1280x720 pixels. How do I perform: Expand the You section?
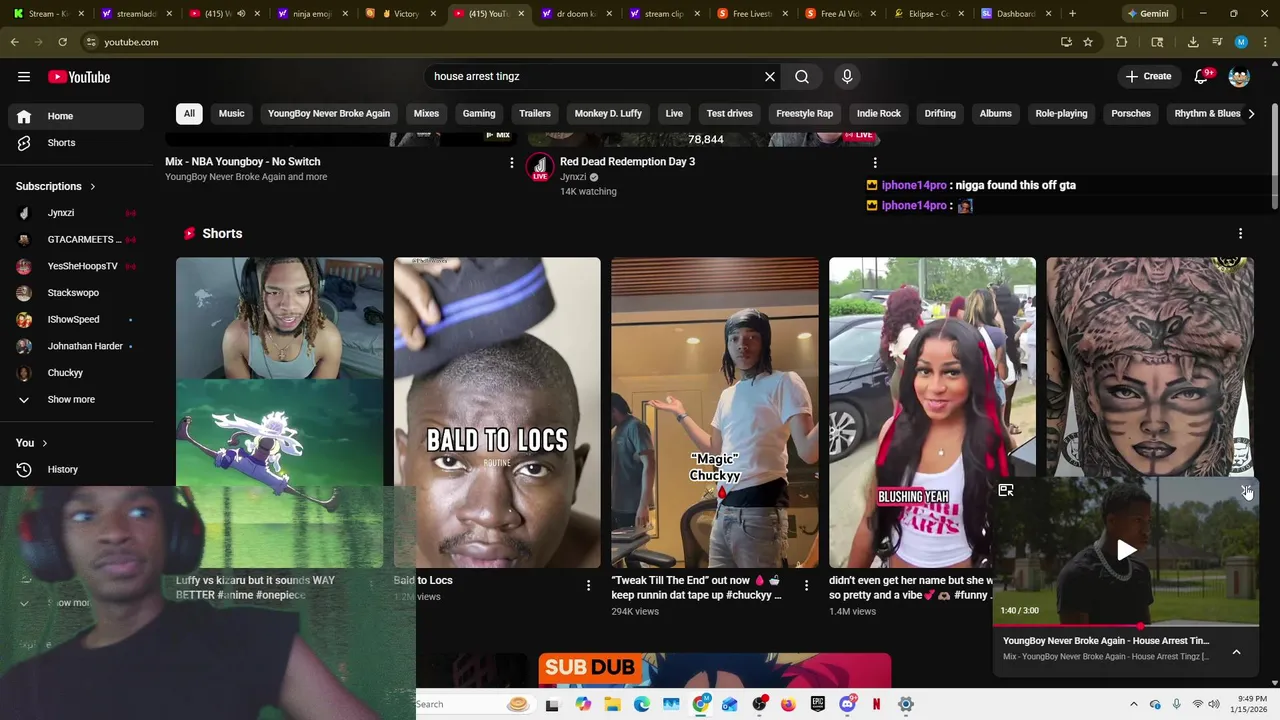(x=32, y=443)
